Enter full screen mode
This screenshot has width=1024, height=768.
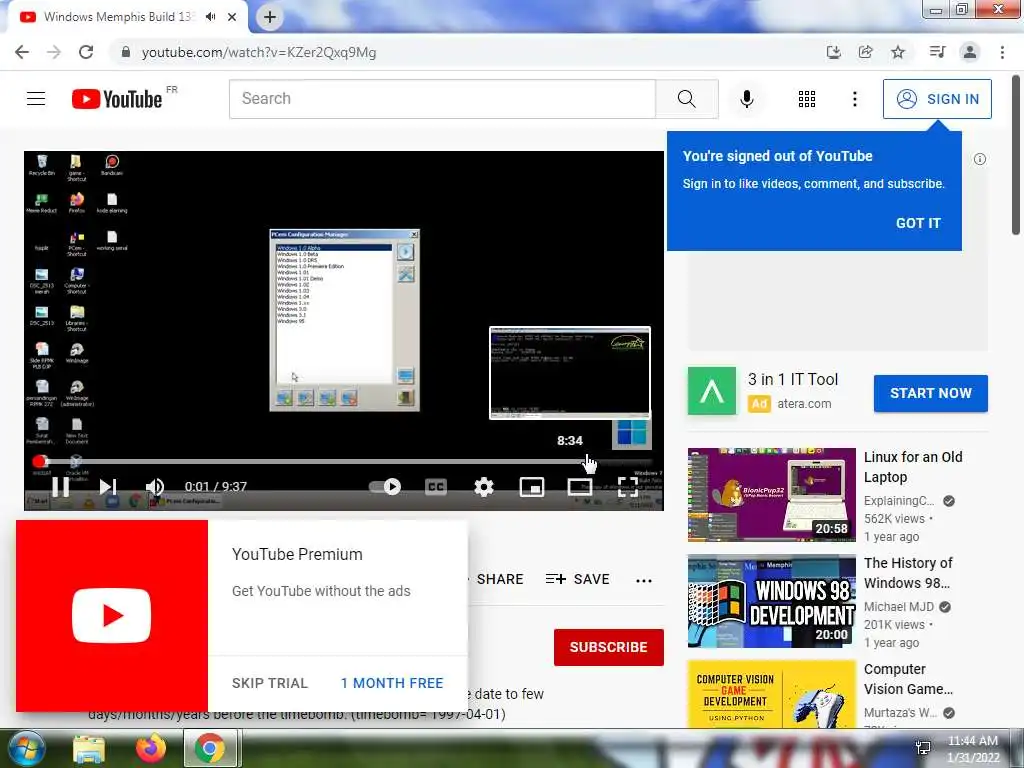628,487
